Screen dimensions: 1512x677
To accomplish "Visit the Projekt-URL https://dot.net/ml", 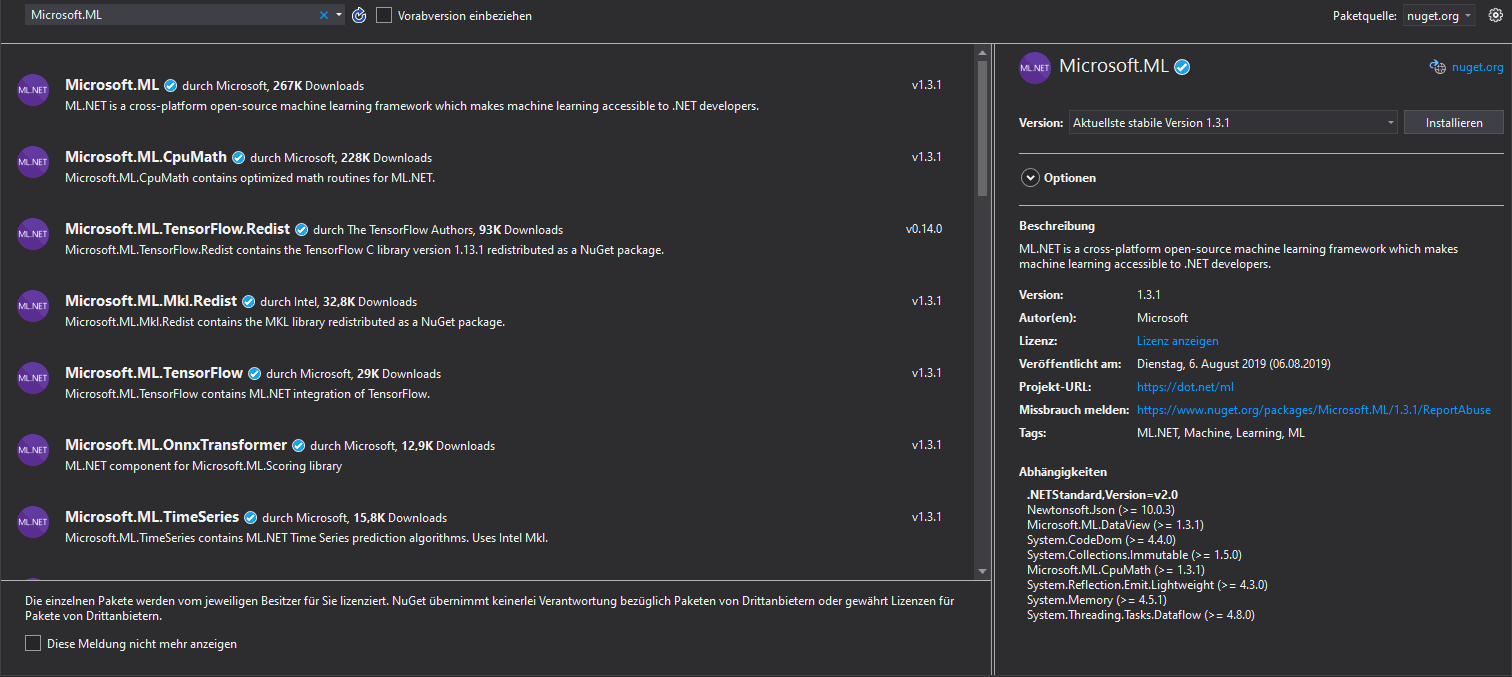I will (x=1185, y=386).
